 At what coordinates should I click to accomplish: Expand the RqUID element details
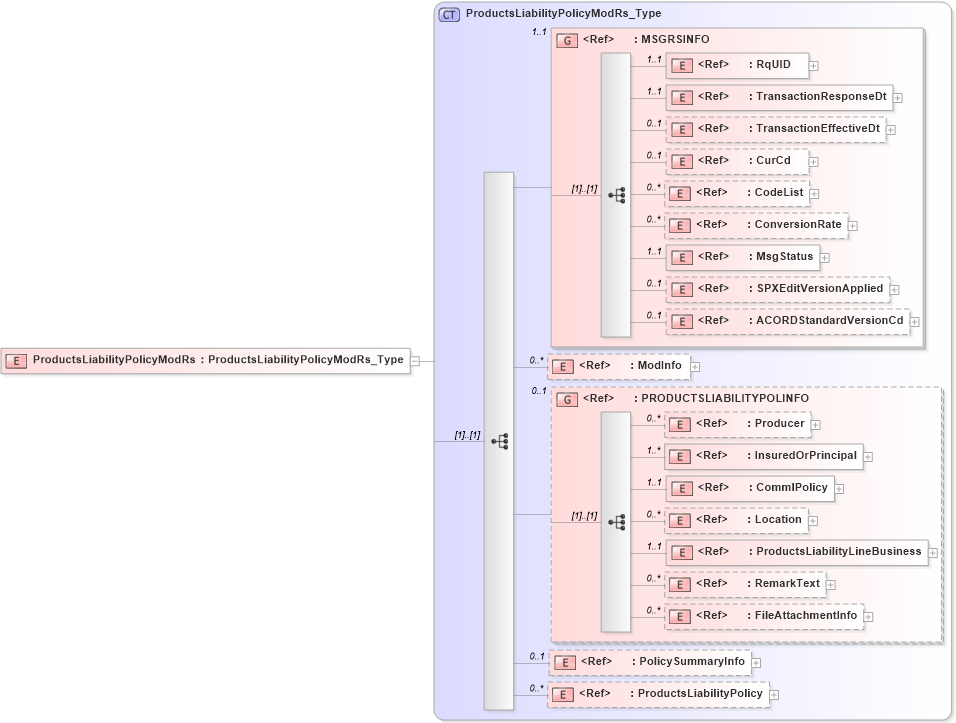click(x=812, y=65)
